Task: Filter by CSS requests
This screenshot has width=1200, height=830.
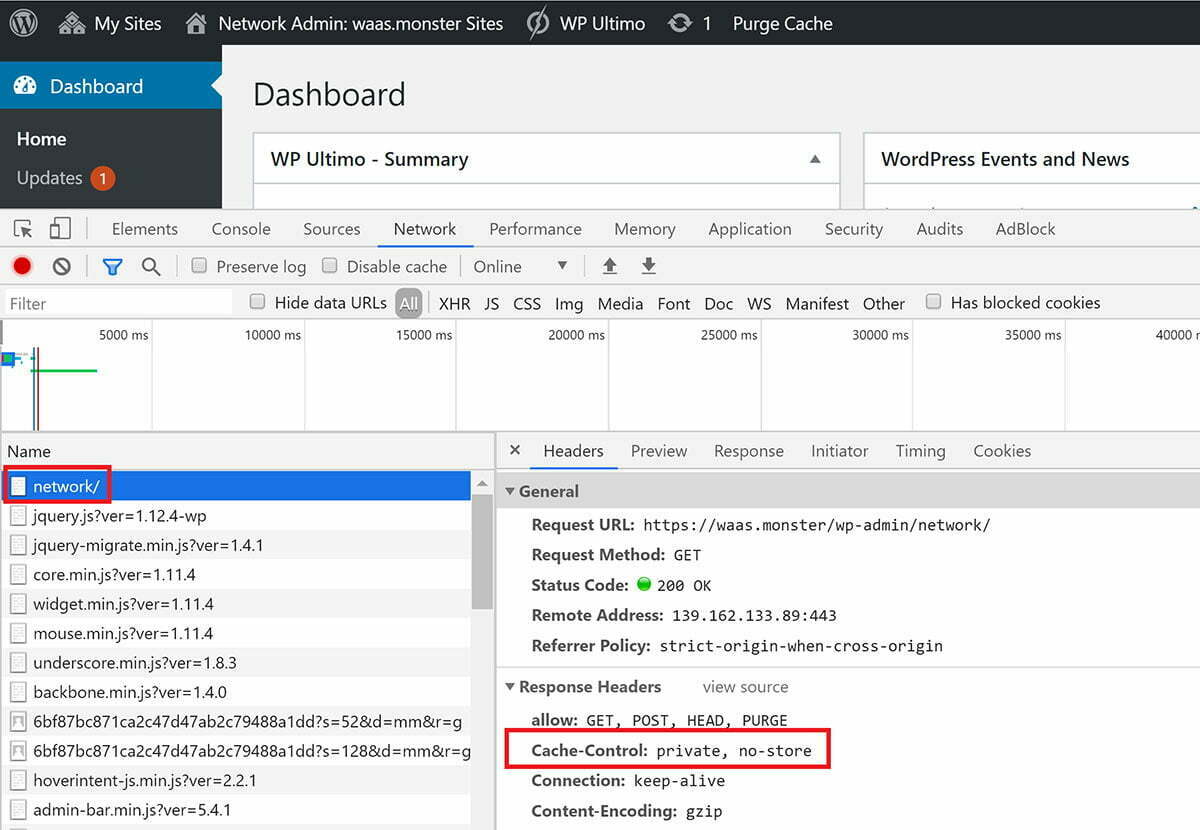Action: tap(527, 303)
